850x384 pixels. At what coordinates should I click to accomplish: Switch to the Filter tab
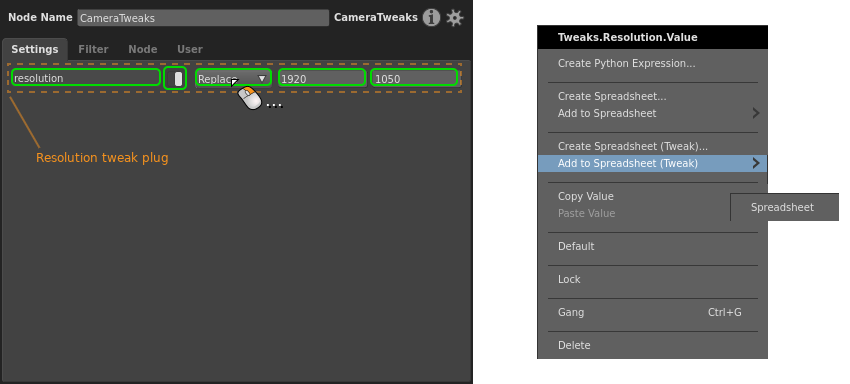pos(93,49)
